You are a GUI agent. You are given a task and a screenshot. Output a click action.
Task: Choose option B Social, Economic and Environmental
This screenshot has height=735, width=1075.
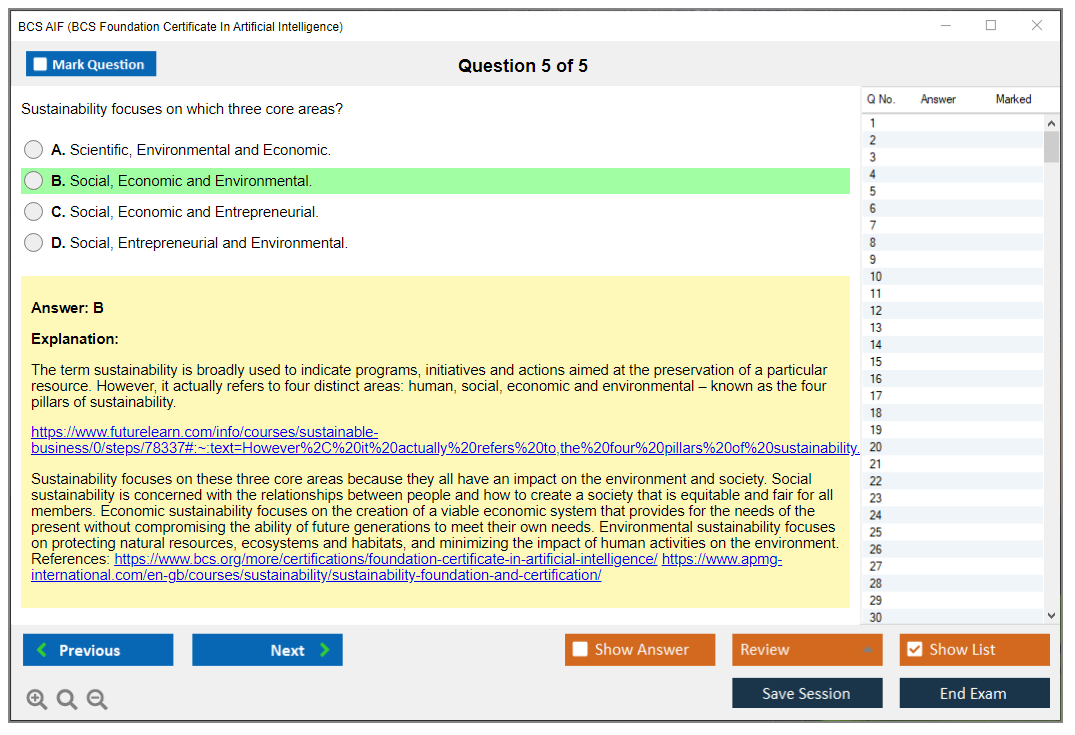(x=34, y=181)
